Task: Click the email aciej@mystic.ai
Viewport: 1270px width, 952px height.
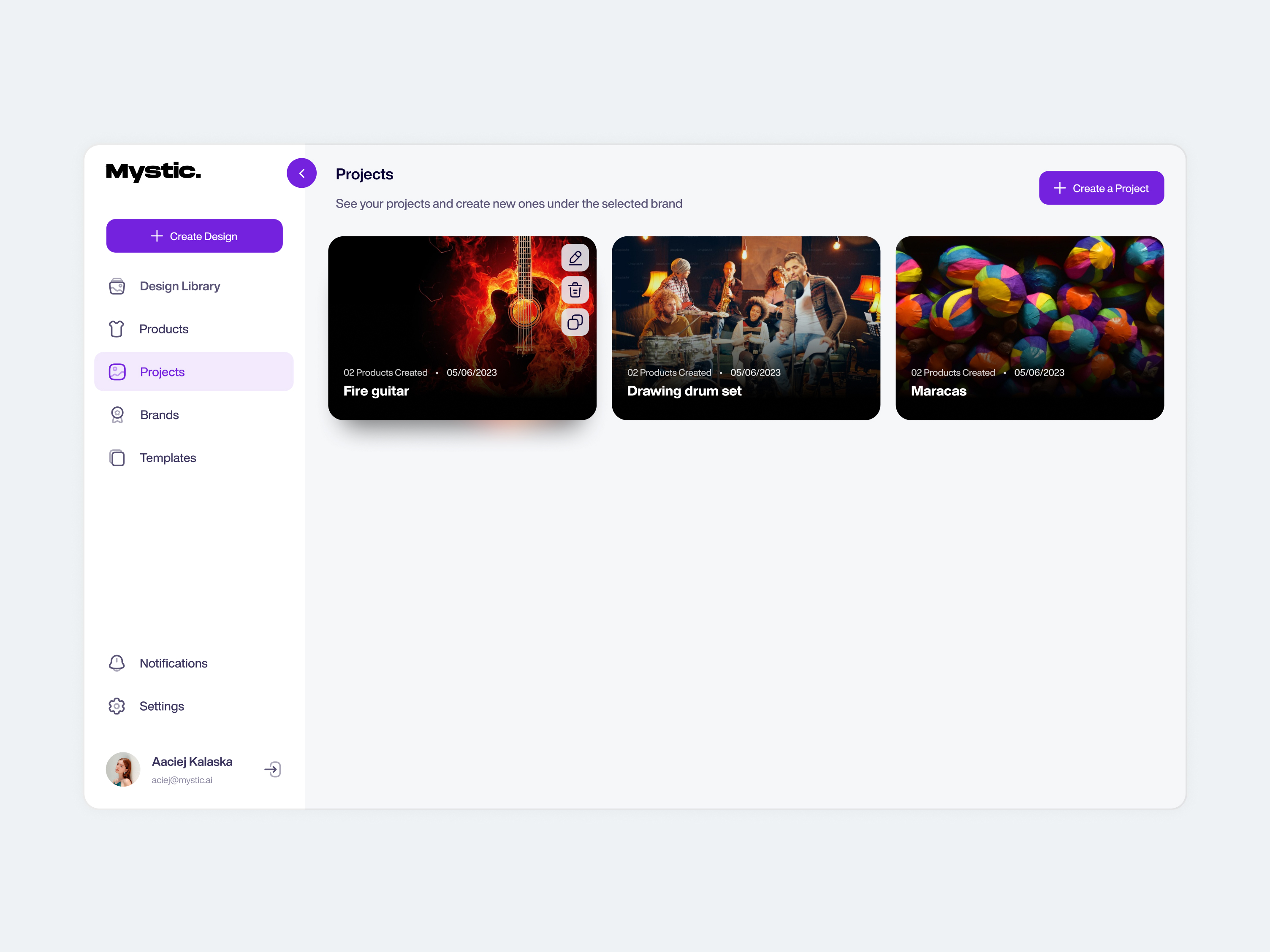Action: click(182, 780)
